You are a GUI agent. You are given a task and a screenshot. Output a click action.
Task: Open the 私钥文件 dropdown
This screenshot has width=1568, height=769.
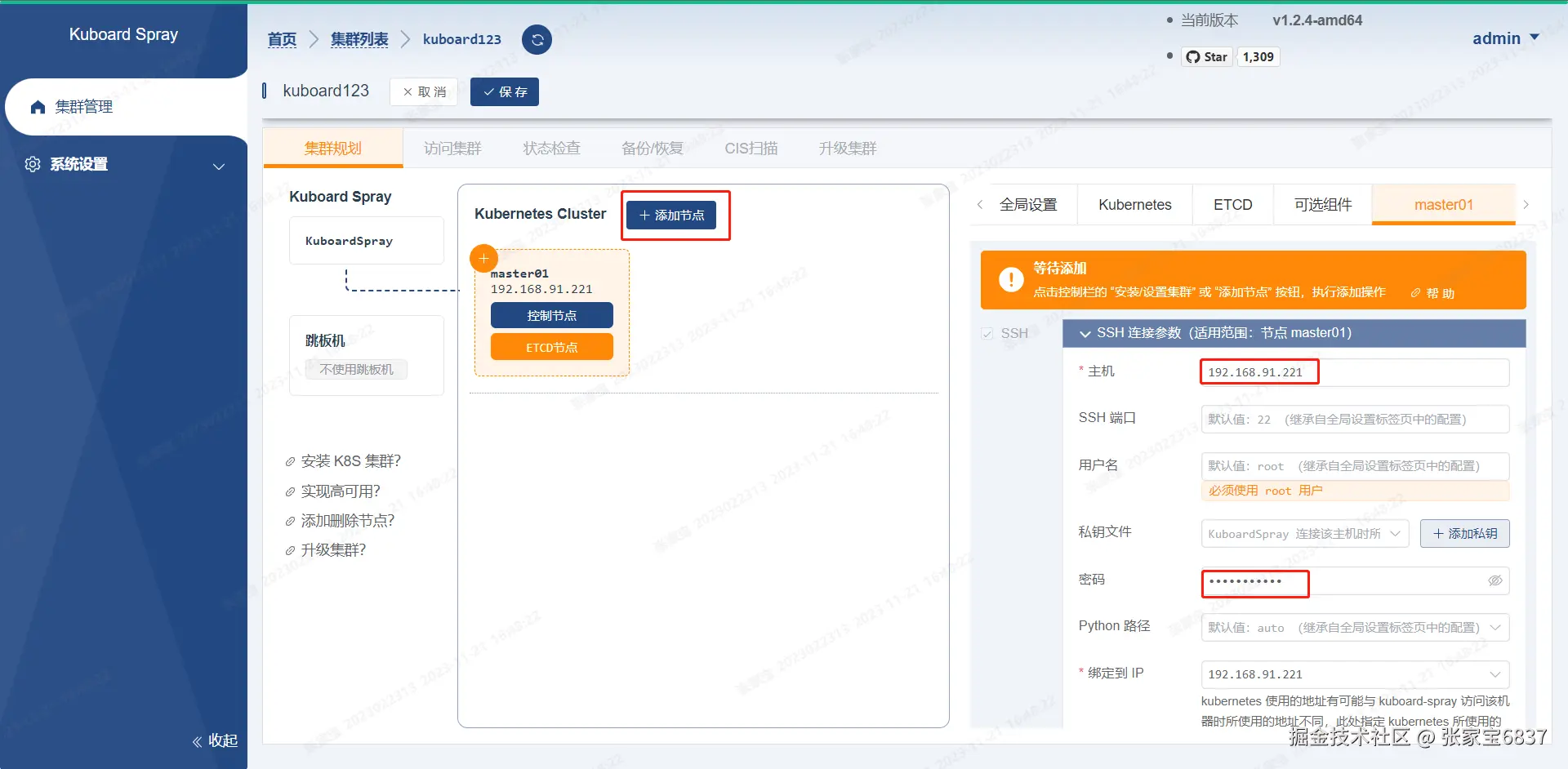click(1304, 534)
